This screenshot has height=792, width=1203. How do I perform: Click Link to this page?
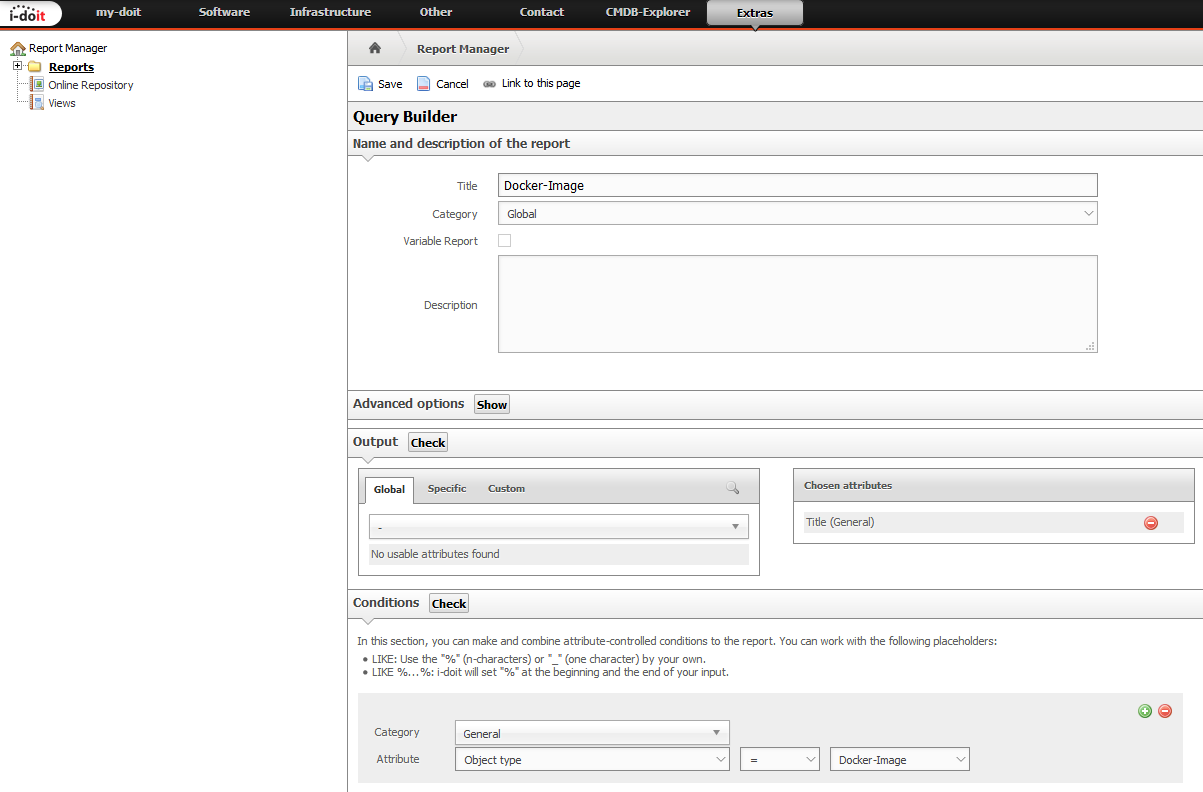541,84
